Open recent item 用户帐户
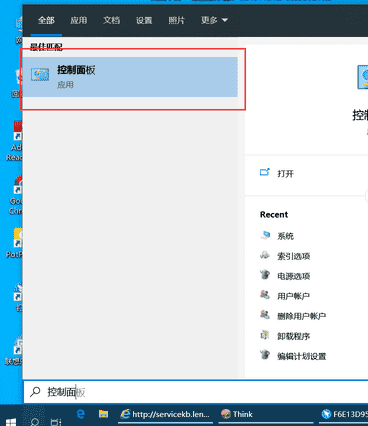Viewport: 368px width, 426px height. click(293, 296)
